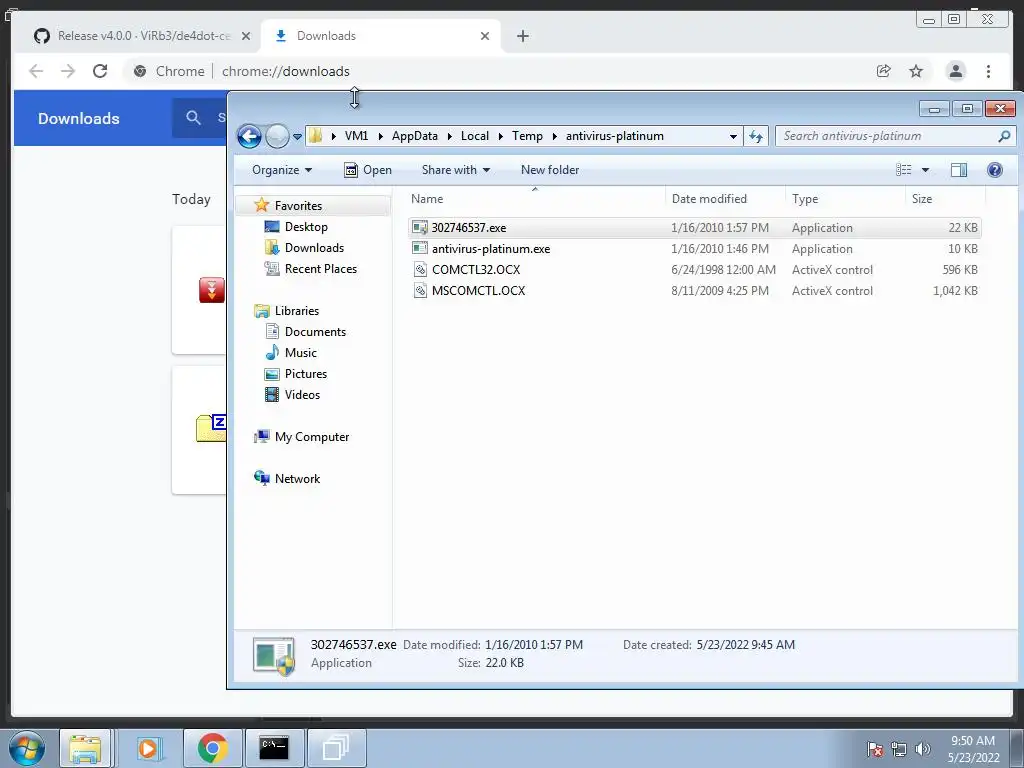Viewport: 1024px width, 768px height.
Task: Click the downloads search magnifier in Chrome
Action: [x=193, y=118]
